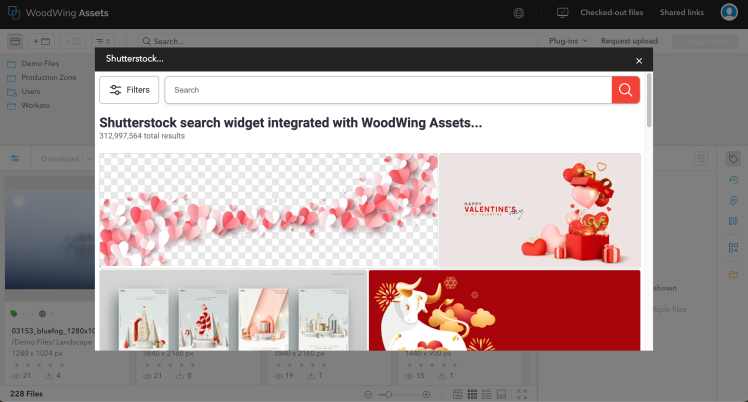Viewport: 748px width, 402px height.
Task: Open the sort order dropdown
Action: (103, 41)
